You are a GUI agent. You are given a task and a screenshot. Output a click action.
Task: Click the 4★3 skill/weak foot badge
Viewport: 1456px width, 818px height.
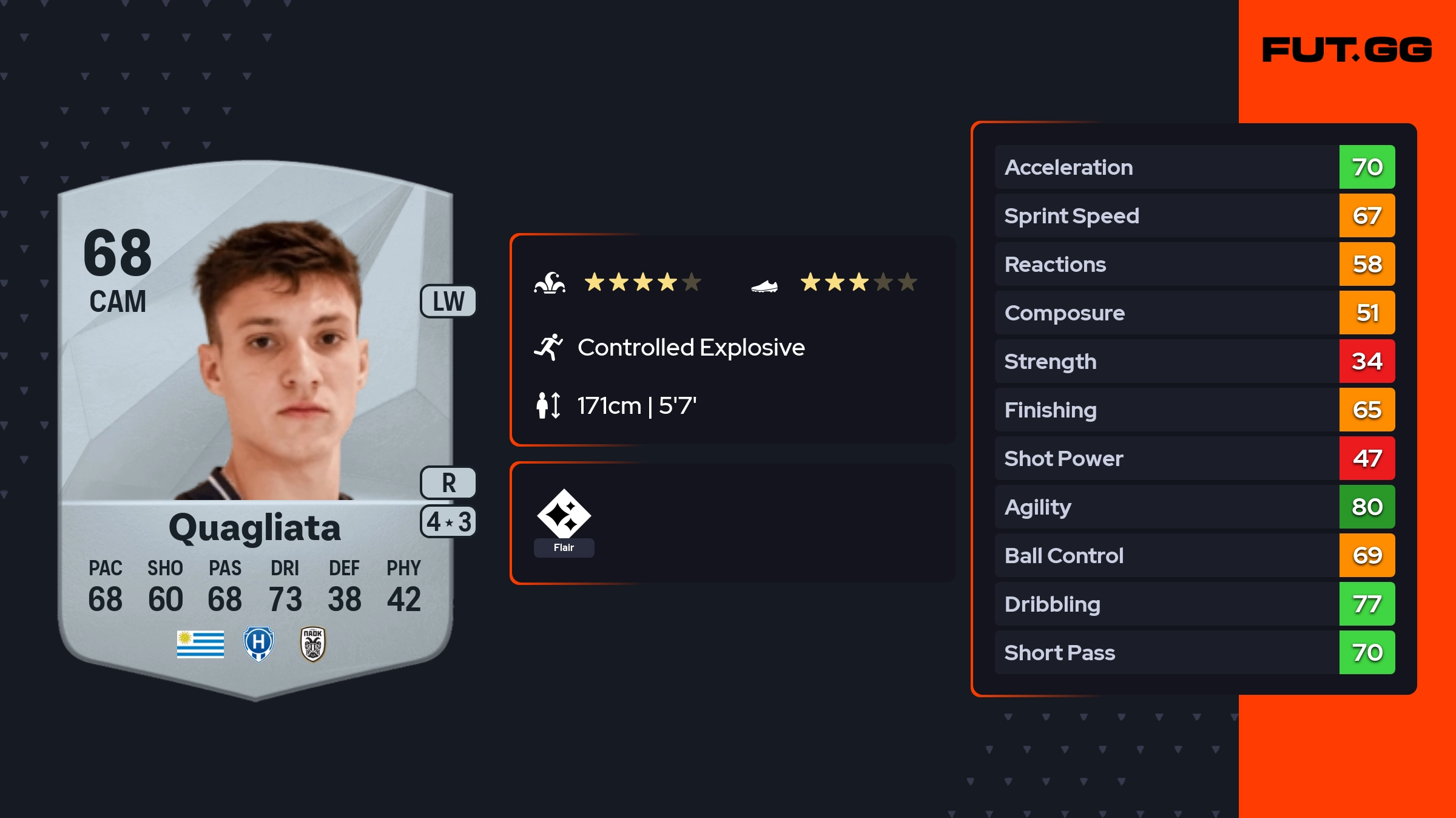pyautogui.click(x=448, y=522)
